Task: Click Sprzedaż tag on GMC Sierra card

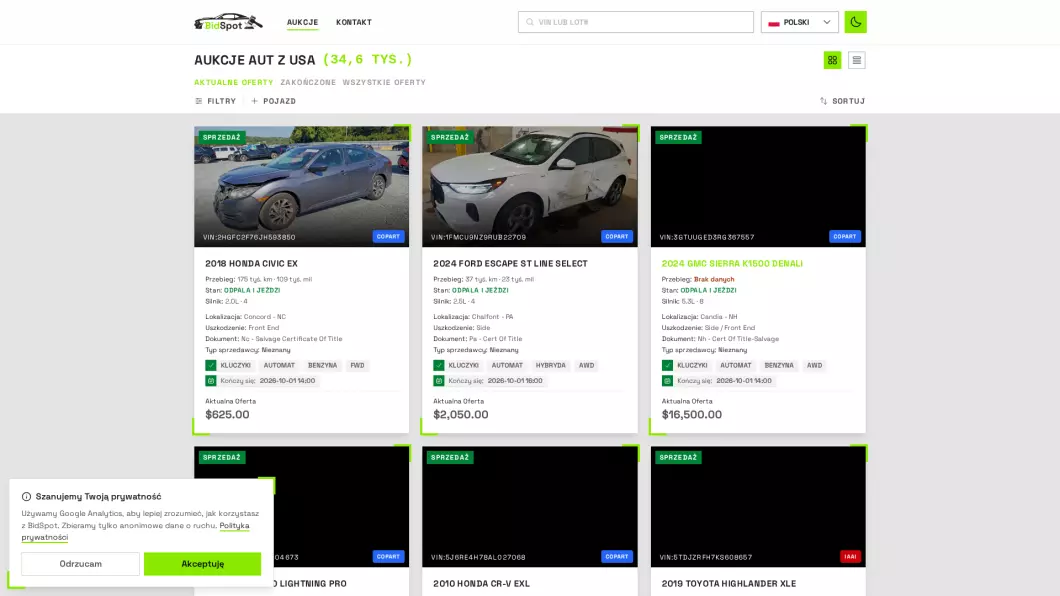Action: point(678,137)
